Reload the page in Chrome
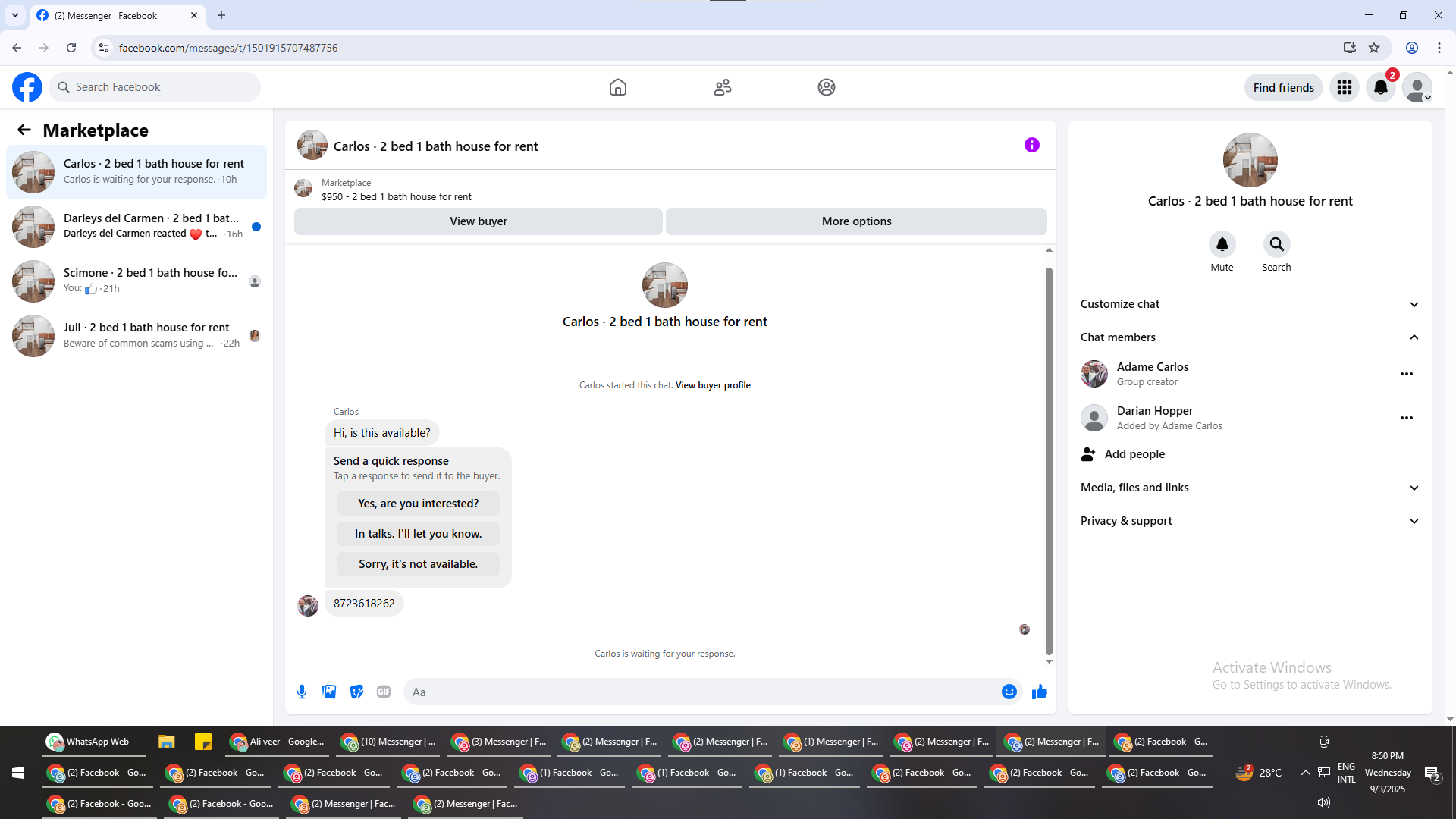This screenshot has width=1456, height=819. click(x=71, y=48)
